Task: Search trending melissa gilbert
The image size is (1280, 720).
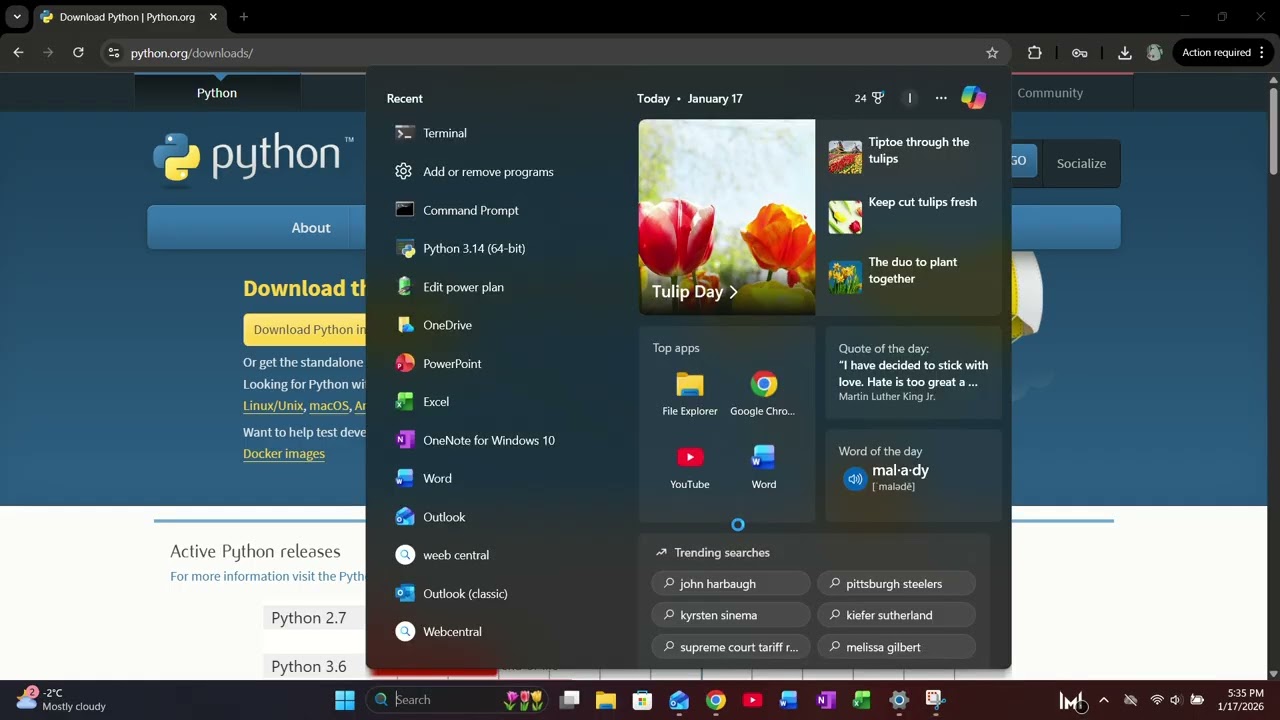Action: click(x=896, y=647)
